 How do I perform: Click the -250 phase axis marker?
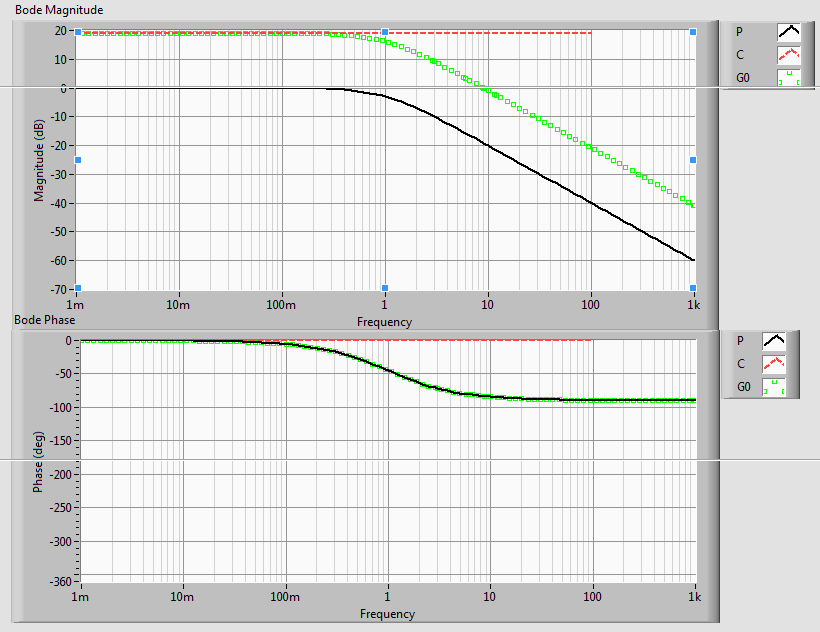61,508
